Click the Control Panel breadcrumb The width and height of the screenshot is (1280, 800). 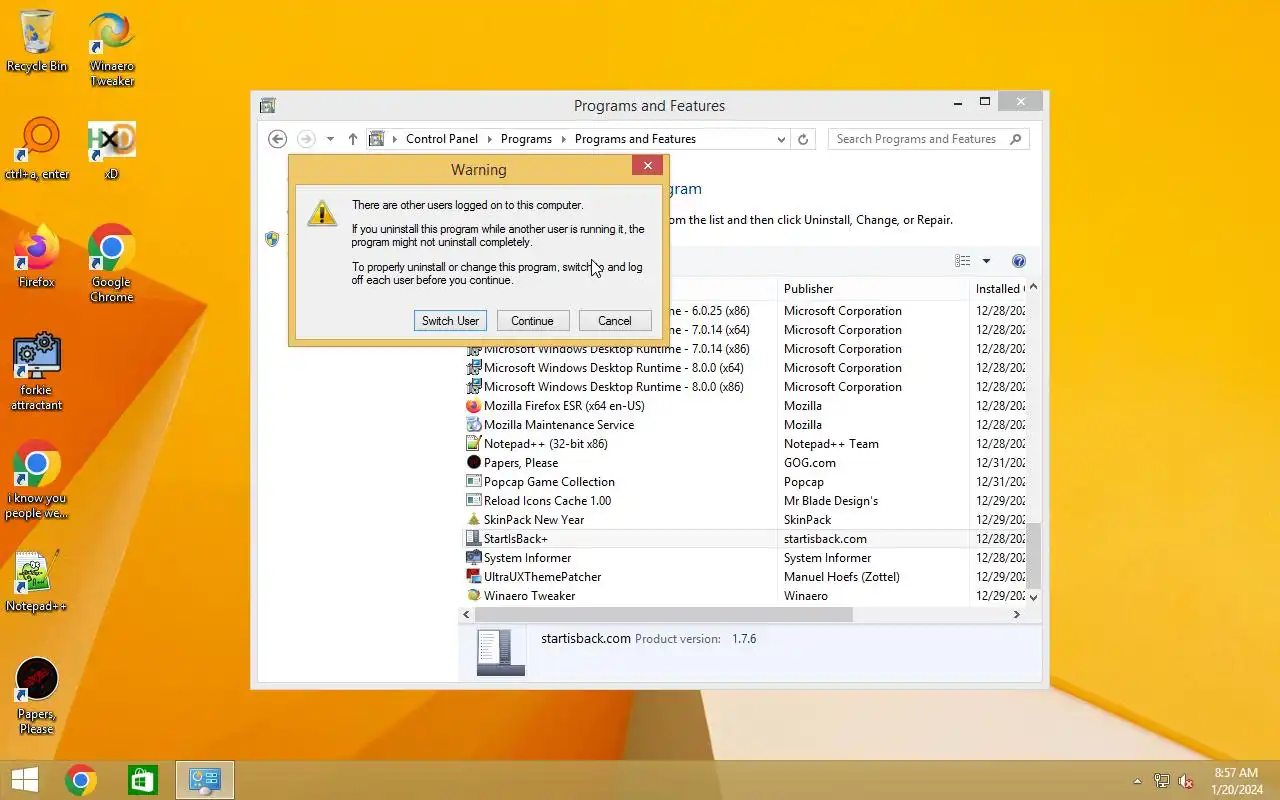click(442, 139)
